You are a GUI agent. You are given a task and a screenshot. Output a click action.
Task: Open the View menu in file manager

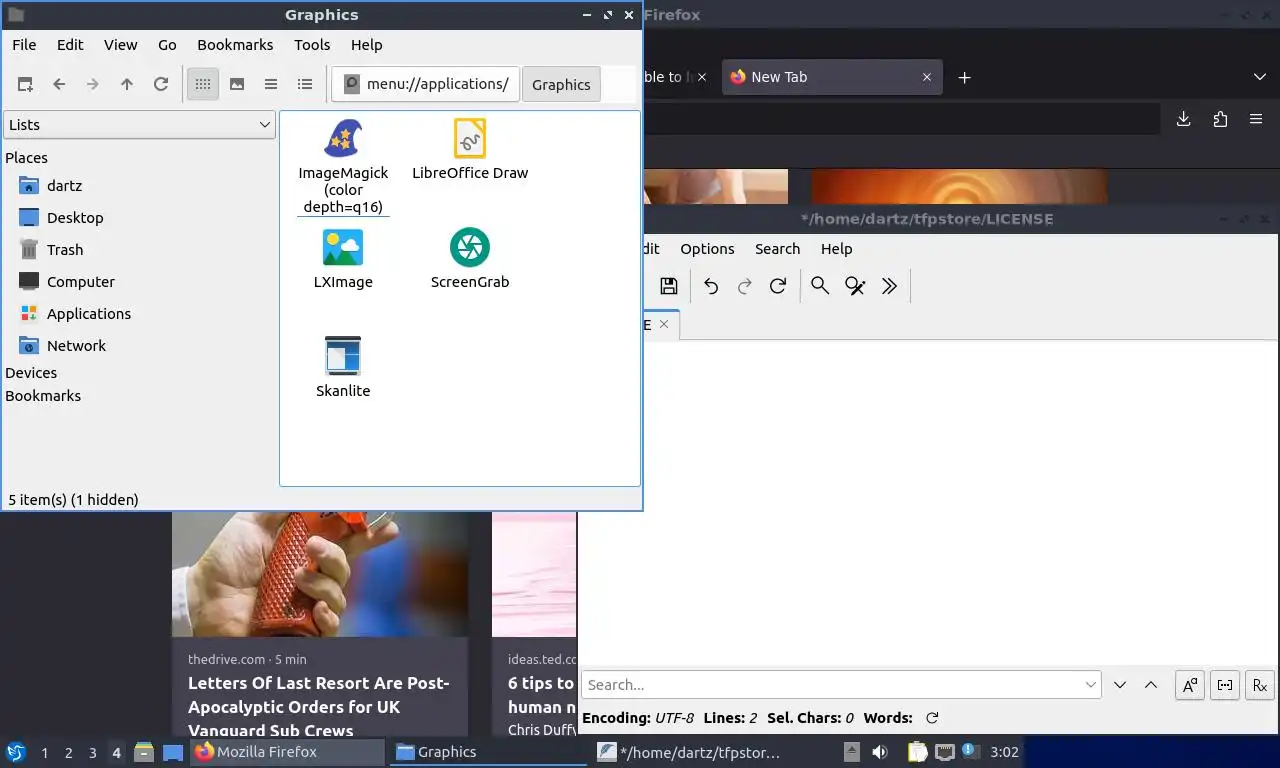pyautogui.click(x=121, y=45)
